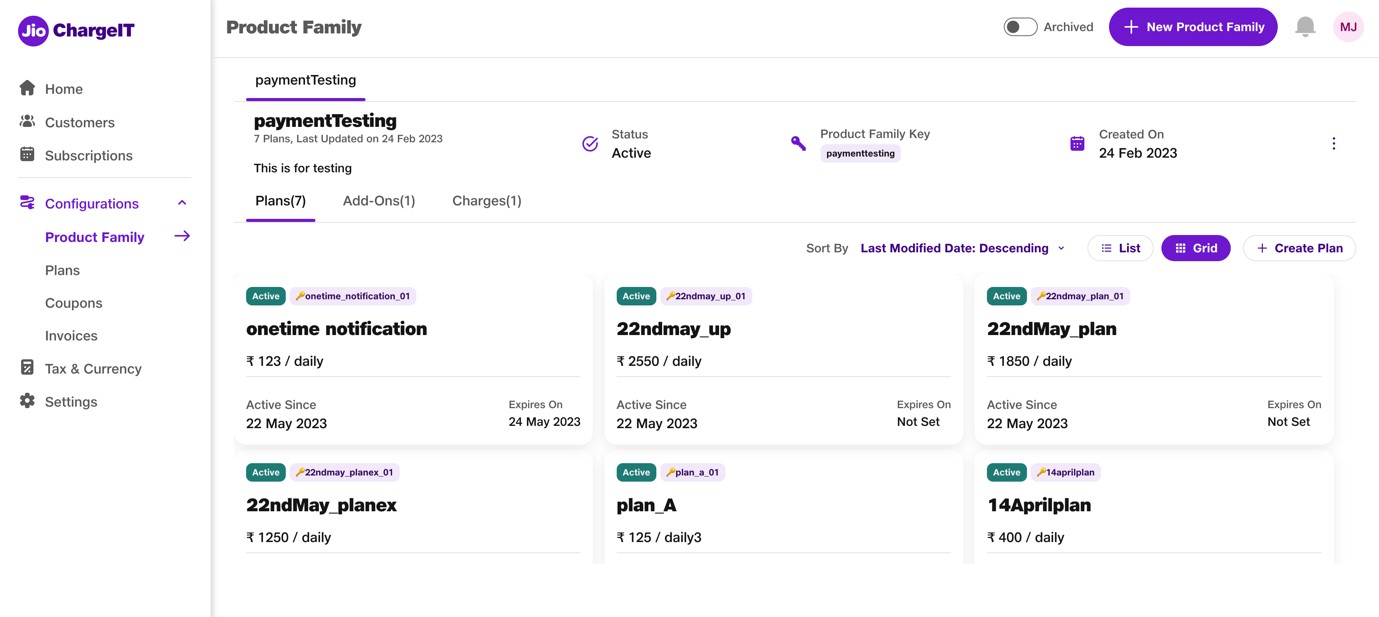
Task: Click the 24 May 2023 expiry date
Action: [544, 422]
